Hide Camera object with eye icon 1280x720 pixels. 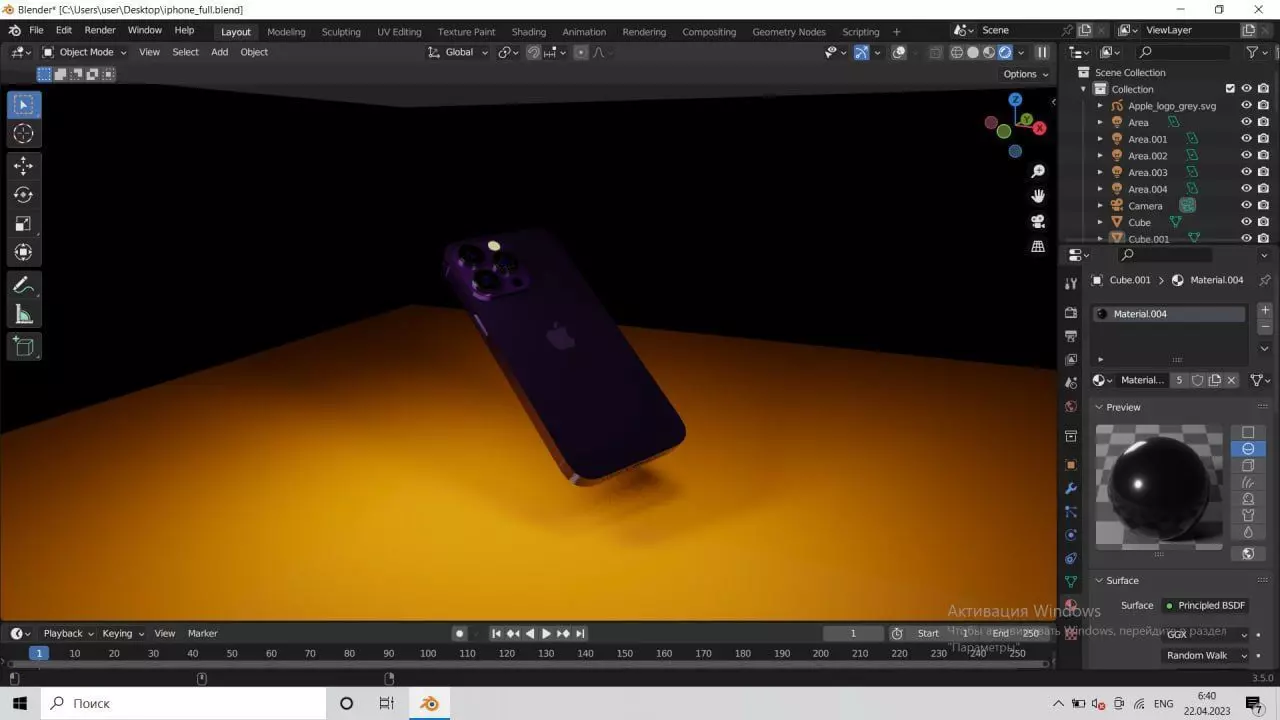click(1246, 205)
